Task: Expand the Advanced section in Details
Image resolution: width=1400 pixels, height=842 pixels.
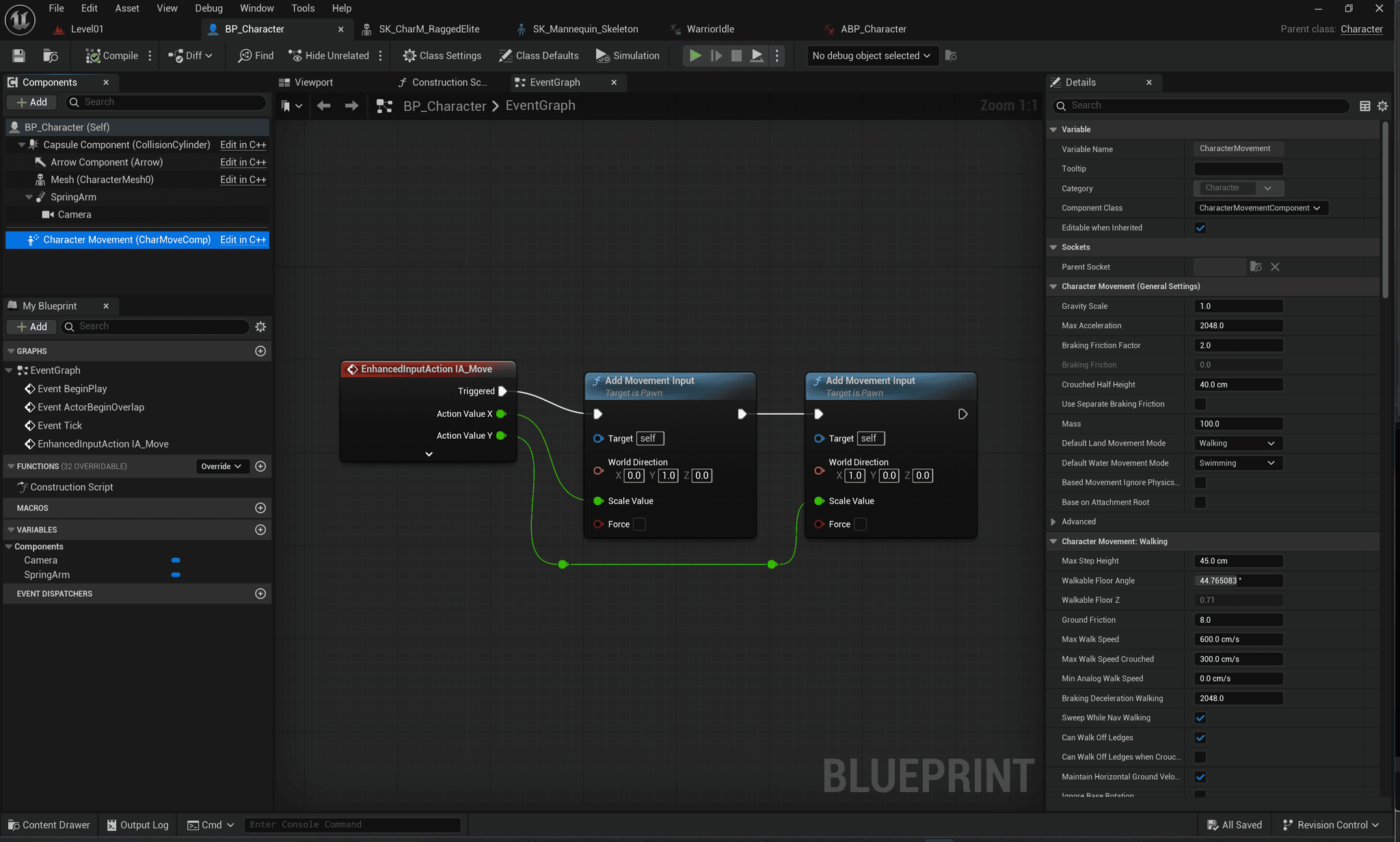Action: tap(1053, 522)
